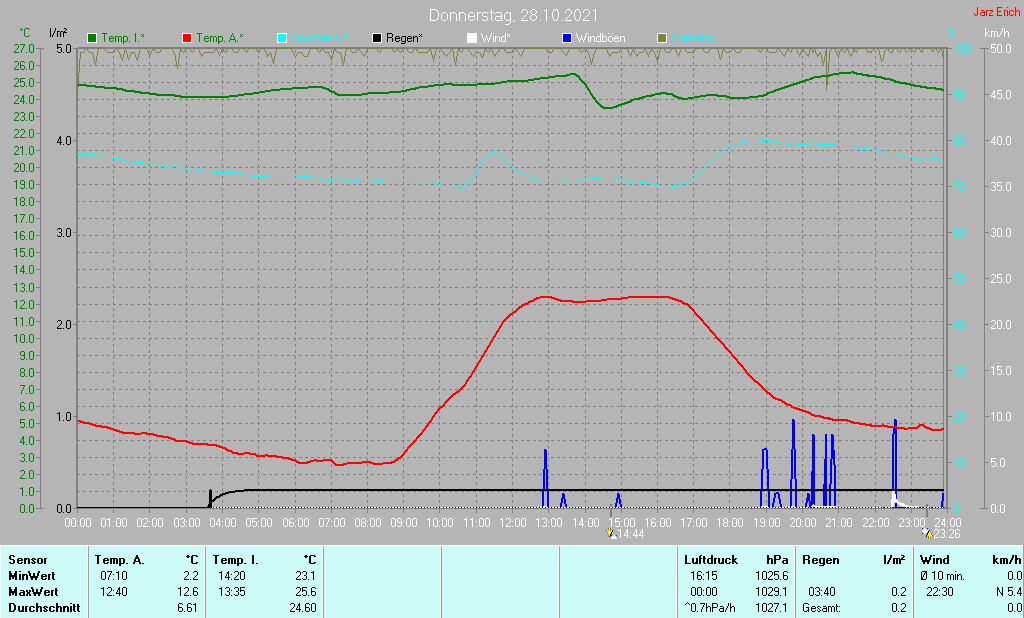Select the Empfang legend label
The height and width of the screenshot is (618, 1024).
[692, 38]
